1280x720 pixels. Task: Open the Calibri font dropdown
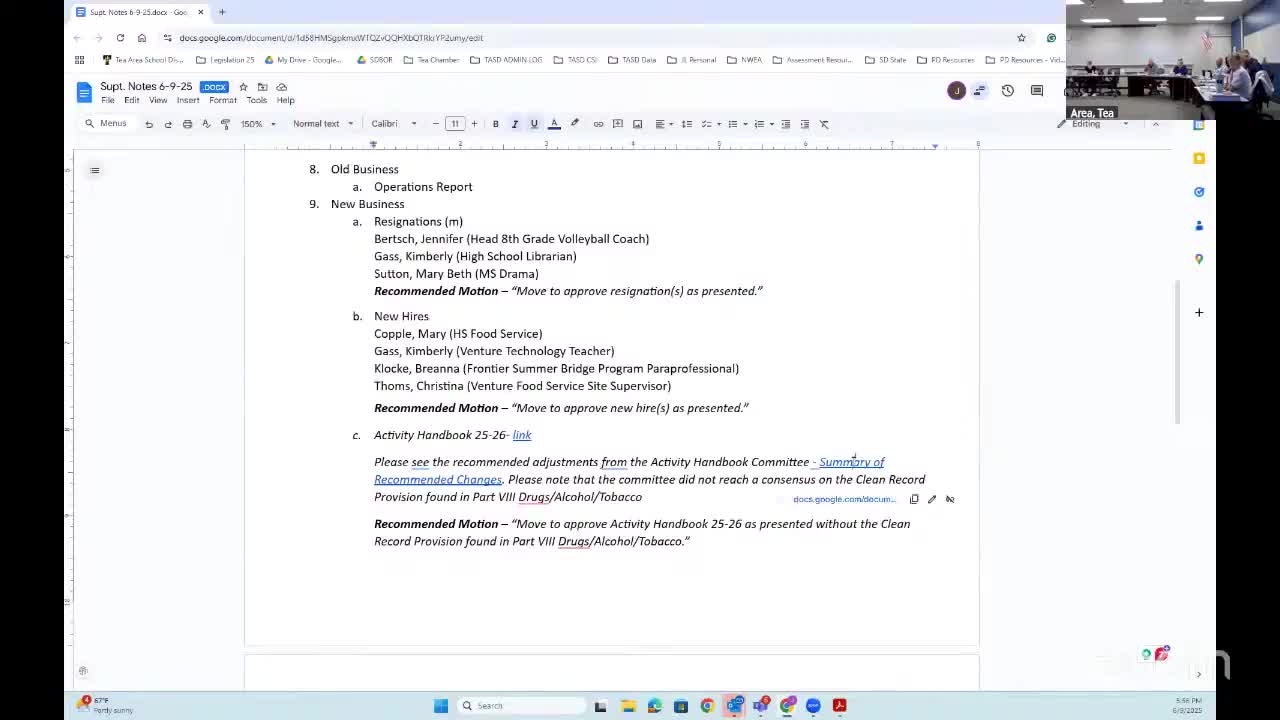pyautogui.click(x=394, y=124)
